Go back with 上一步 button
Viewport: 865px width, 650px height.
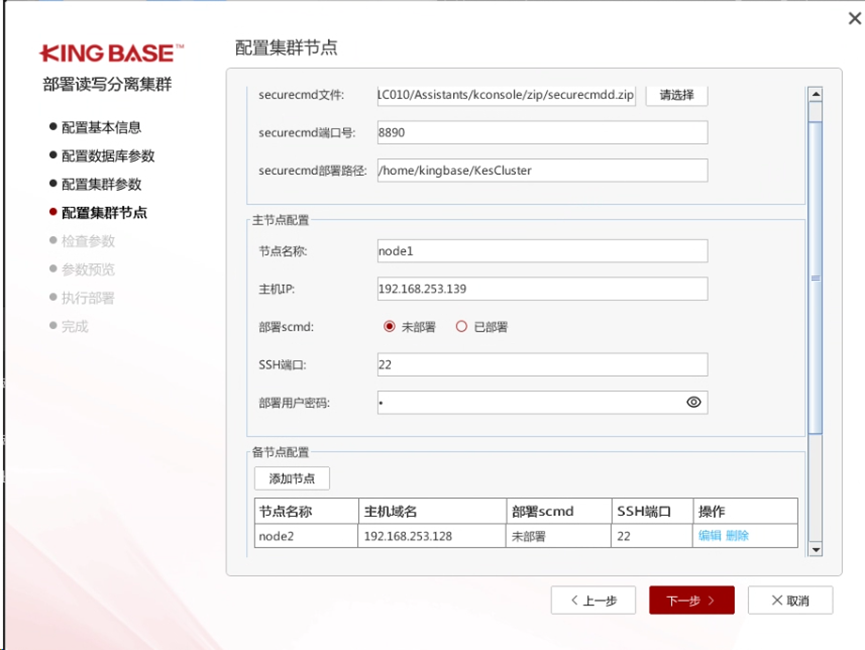[x=593, y=600]
